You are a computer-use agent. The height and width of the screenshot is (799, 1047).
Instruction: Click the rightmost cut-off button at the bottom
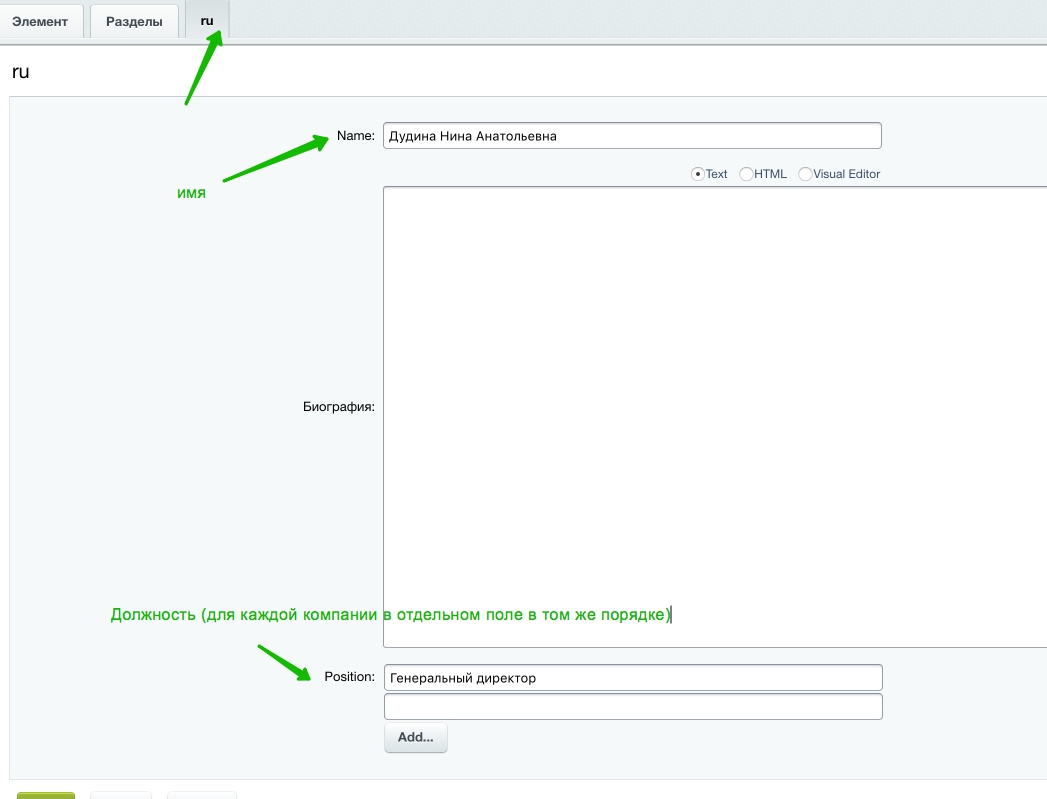click(x=202, y=795)
